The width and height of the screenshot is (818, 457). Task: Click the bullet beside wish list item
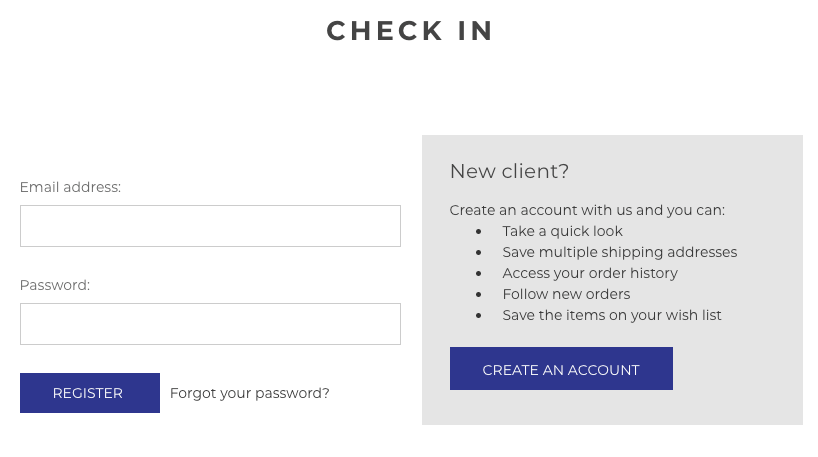[479, 316]
